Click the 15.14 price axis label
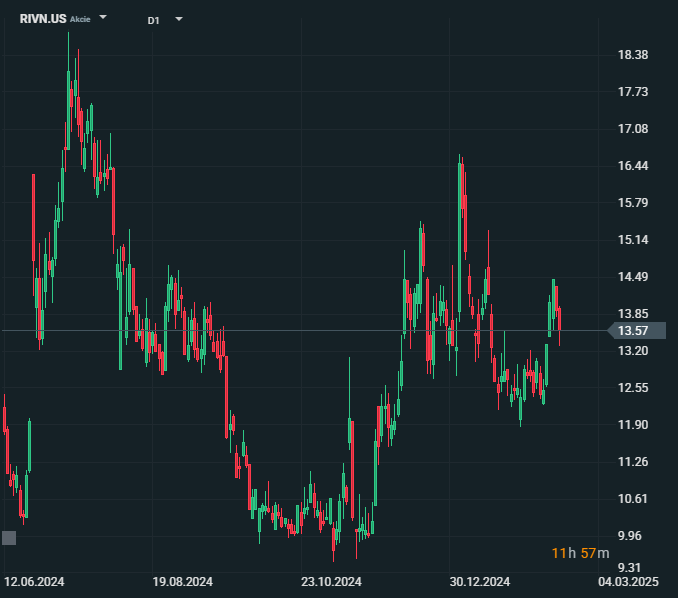 pos(633,240)
